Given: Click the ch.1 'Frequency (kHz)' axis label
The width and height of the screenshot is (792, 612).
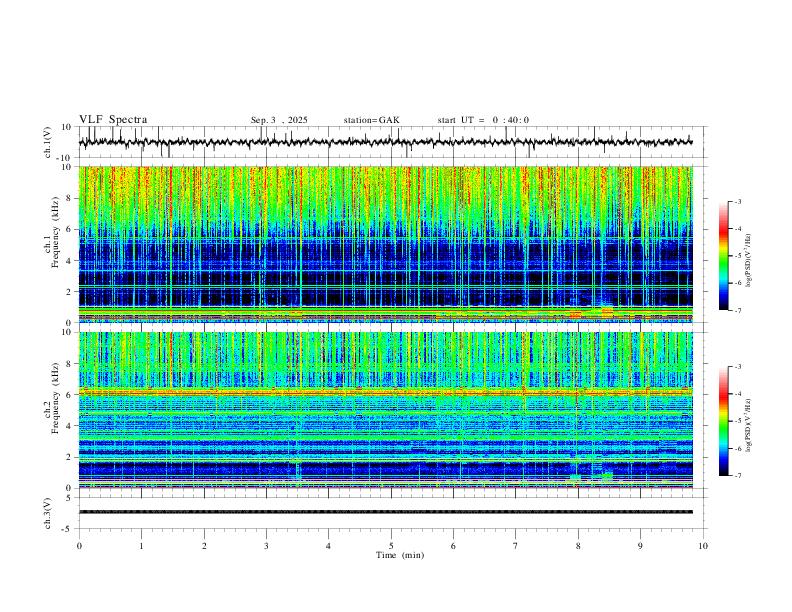Looking at the screenshot, I should [56, 233].
